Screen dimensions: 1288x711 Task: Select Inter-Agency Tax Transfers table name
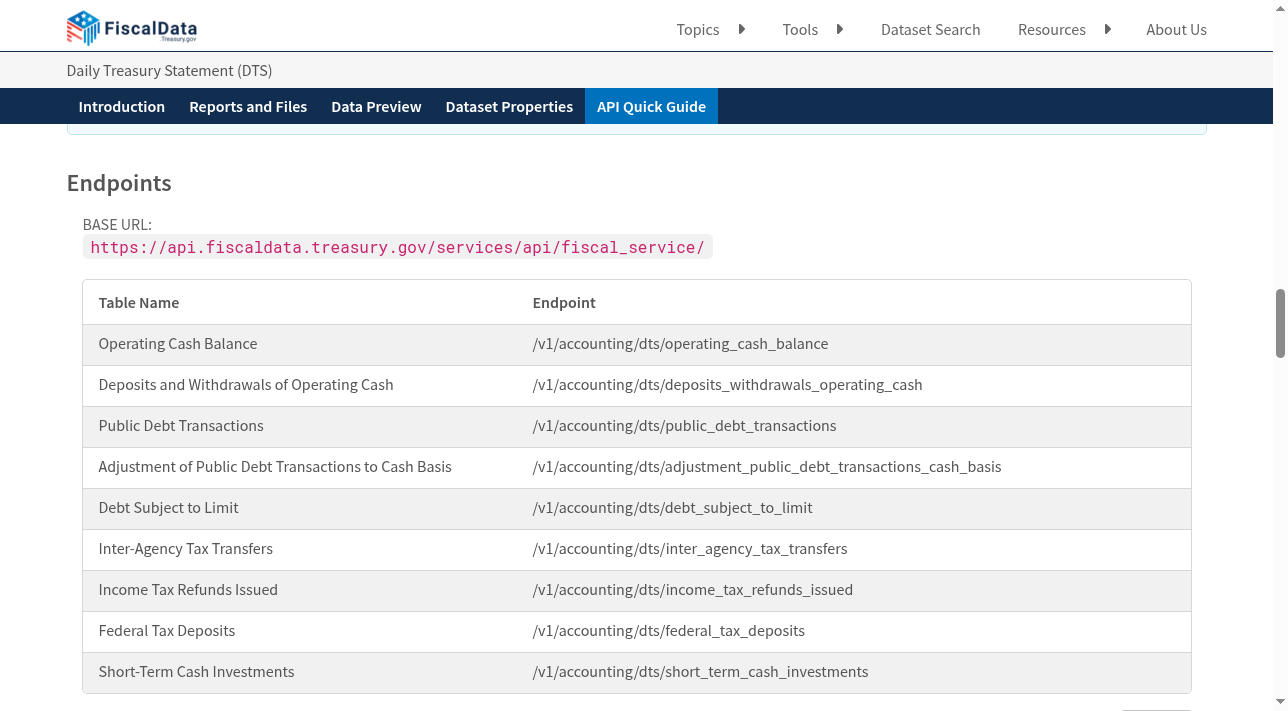(x=186, y=549)
